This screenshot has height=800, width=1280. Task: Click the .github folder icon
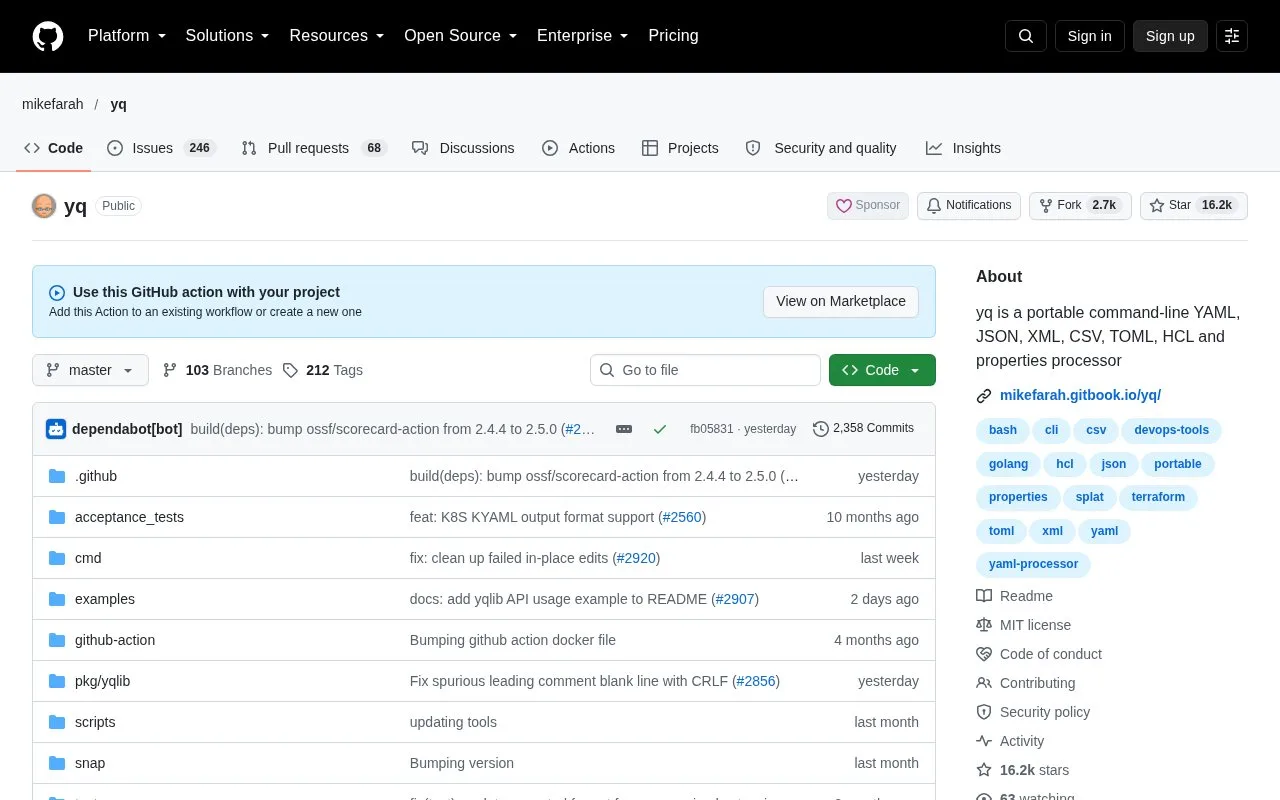pos(57,476)
